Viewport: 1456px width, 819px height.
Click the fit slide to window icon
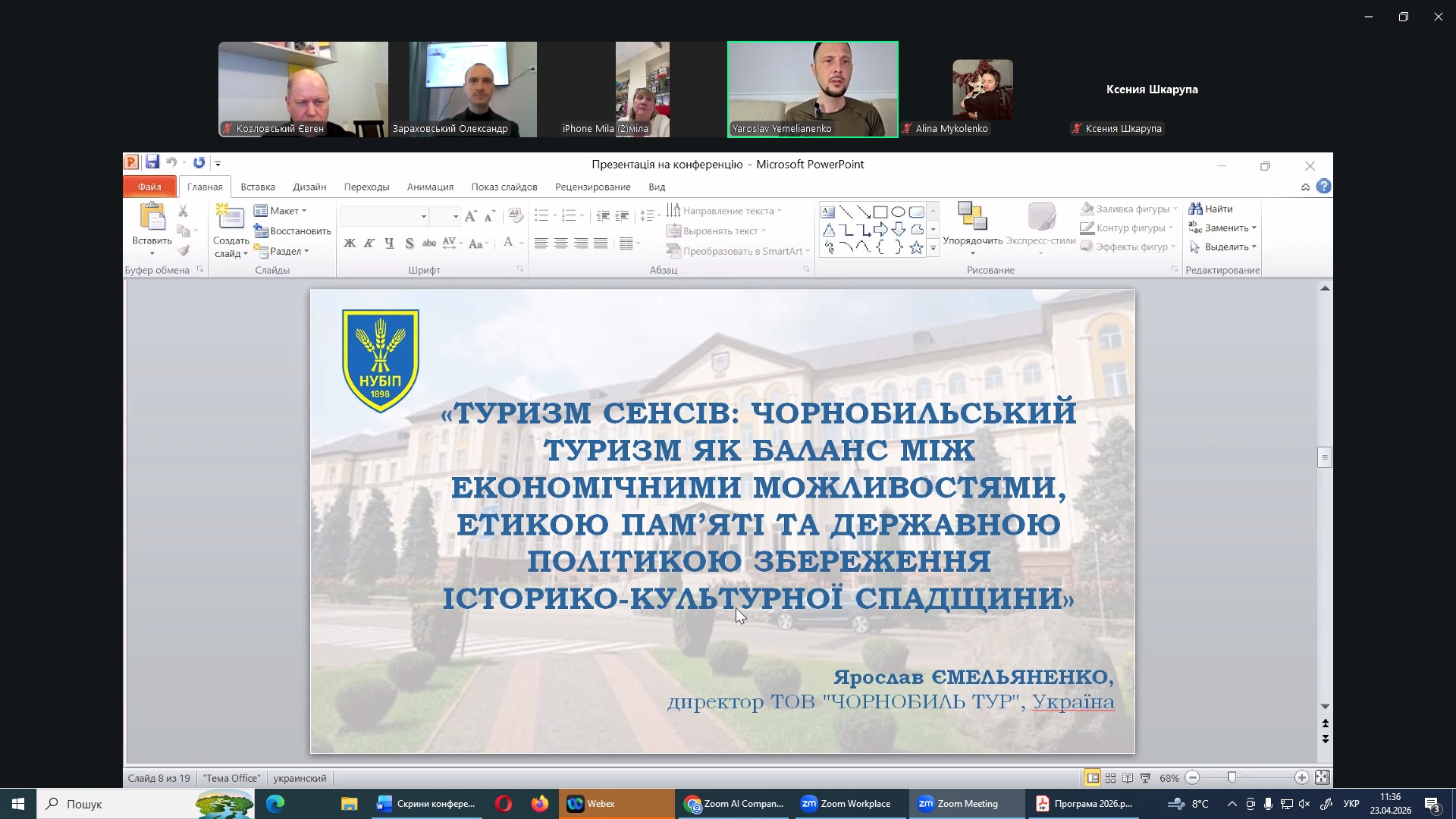1323,778
